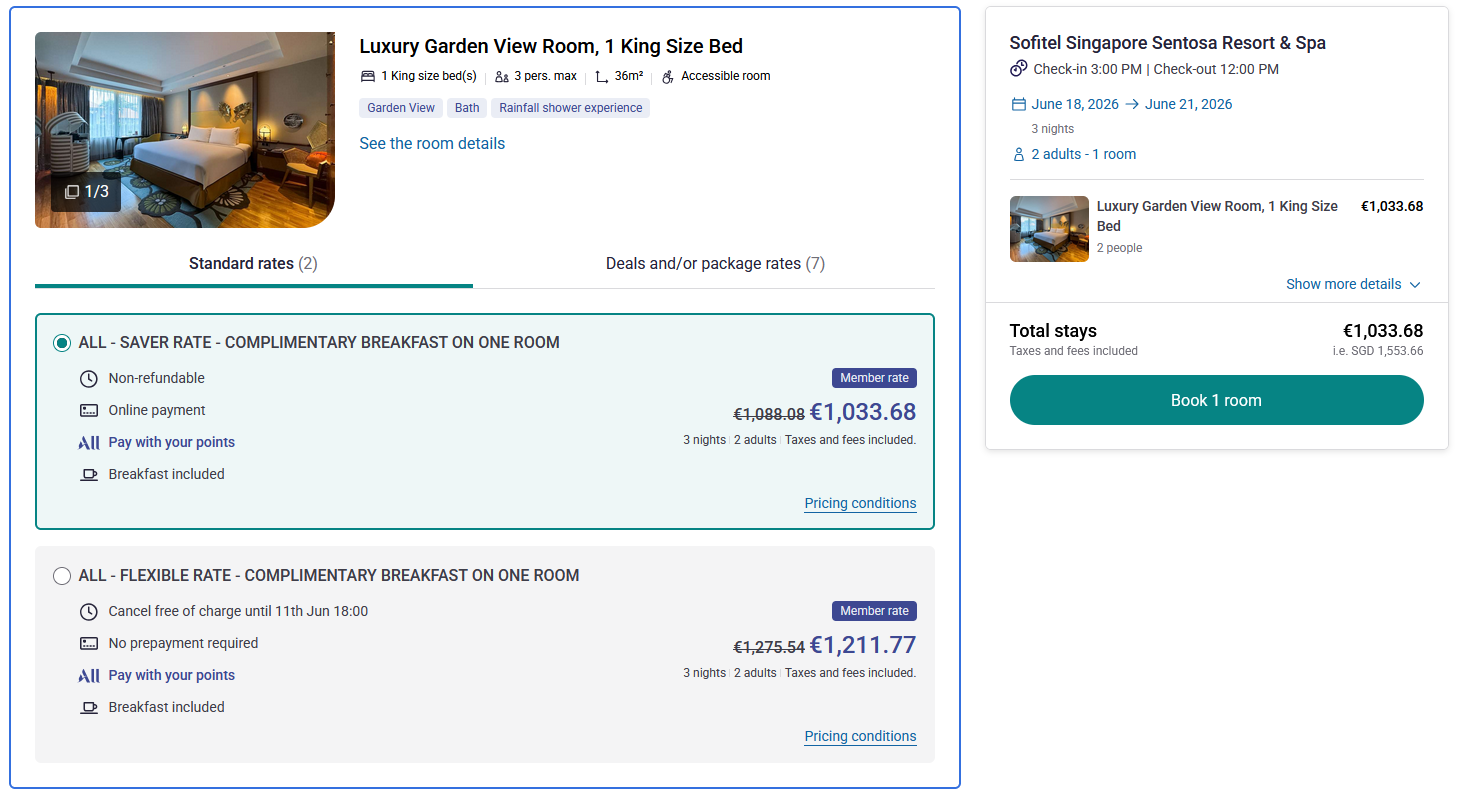This screenshot has width=1463, height=798.
Task: Click the image gallery counter icon 1/3
Action: click(86, 192)
